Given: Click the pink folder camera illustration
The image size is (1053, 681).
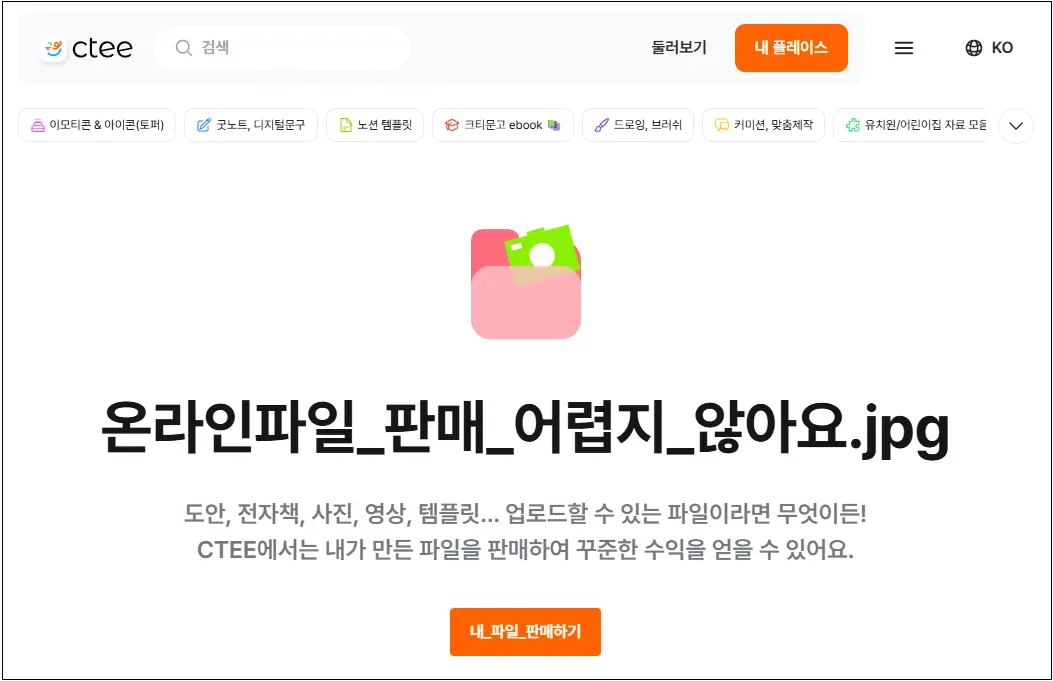Looking at the screenshot, I should pos(526,282).
